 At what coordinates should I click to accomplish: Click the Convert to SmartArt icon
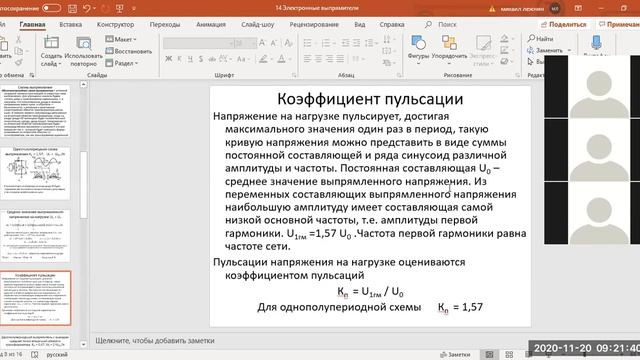(387, 63)
